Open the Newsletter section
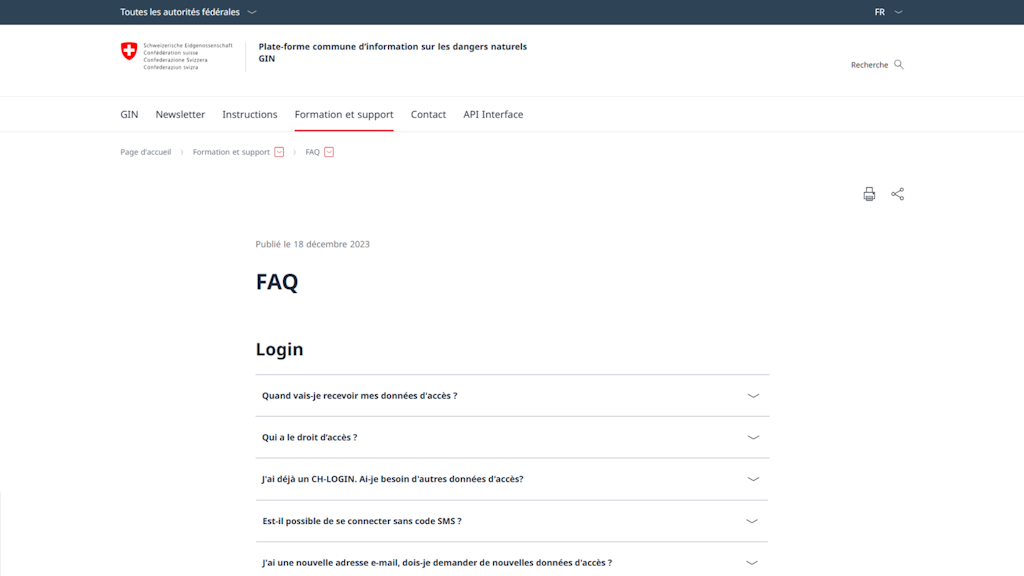Screen dimensions: 1024x576 (179, 114)
